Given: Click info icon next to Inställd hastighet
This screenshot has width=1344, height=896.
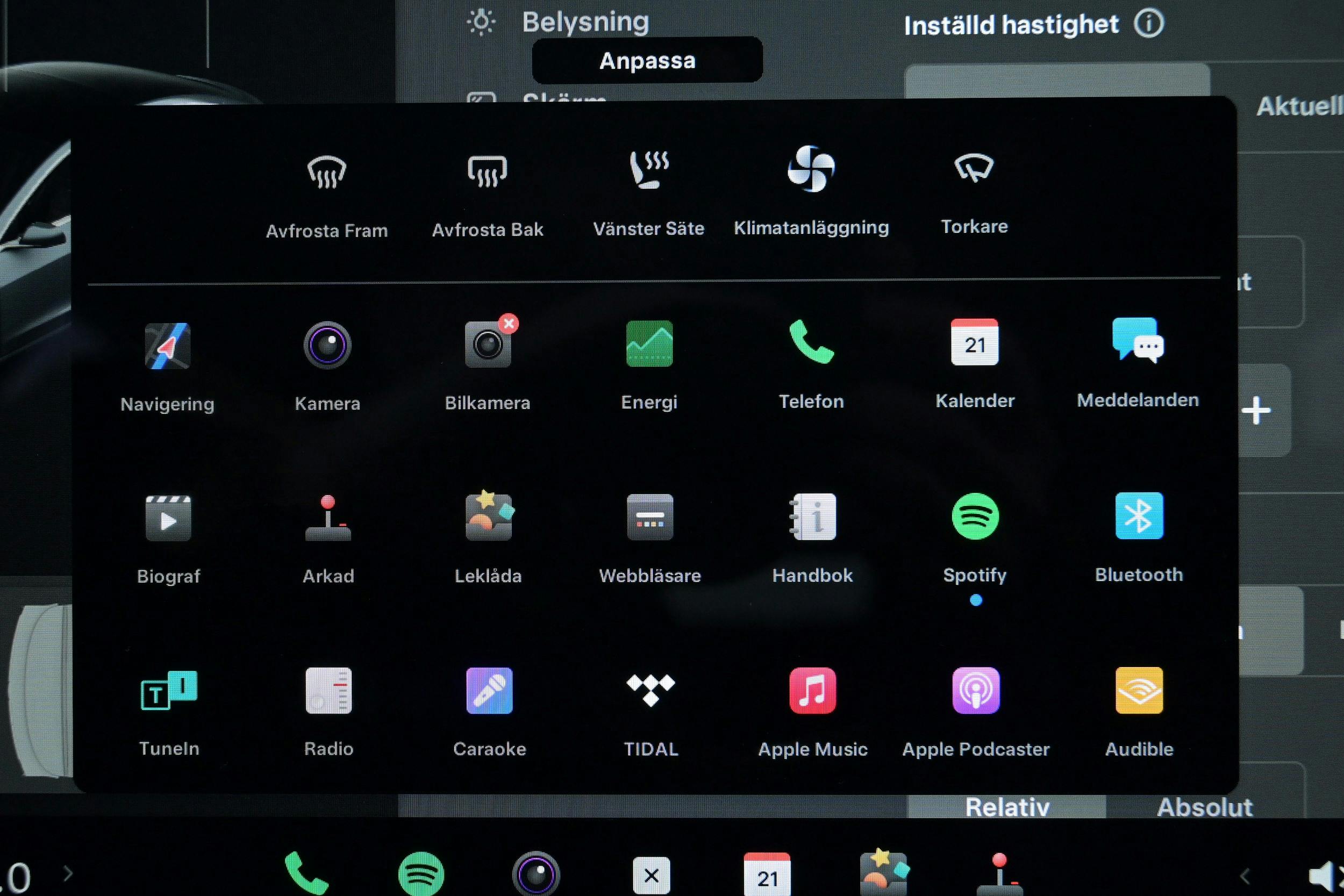Looking at the screenshot, I should tap(1148, 24).
